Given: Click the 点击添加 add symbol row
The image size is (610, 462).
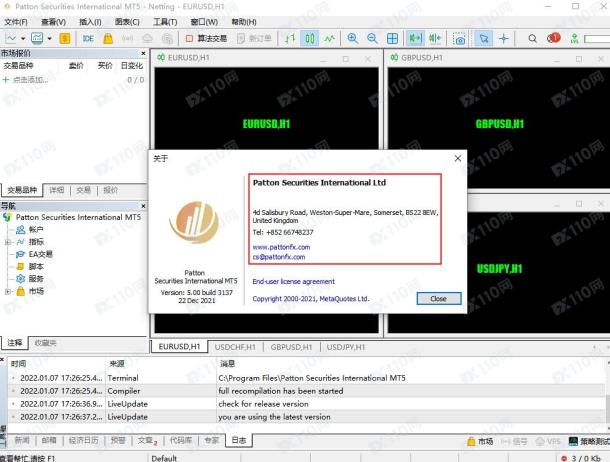Looking at the screenshot, I should pos(74,80).
